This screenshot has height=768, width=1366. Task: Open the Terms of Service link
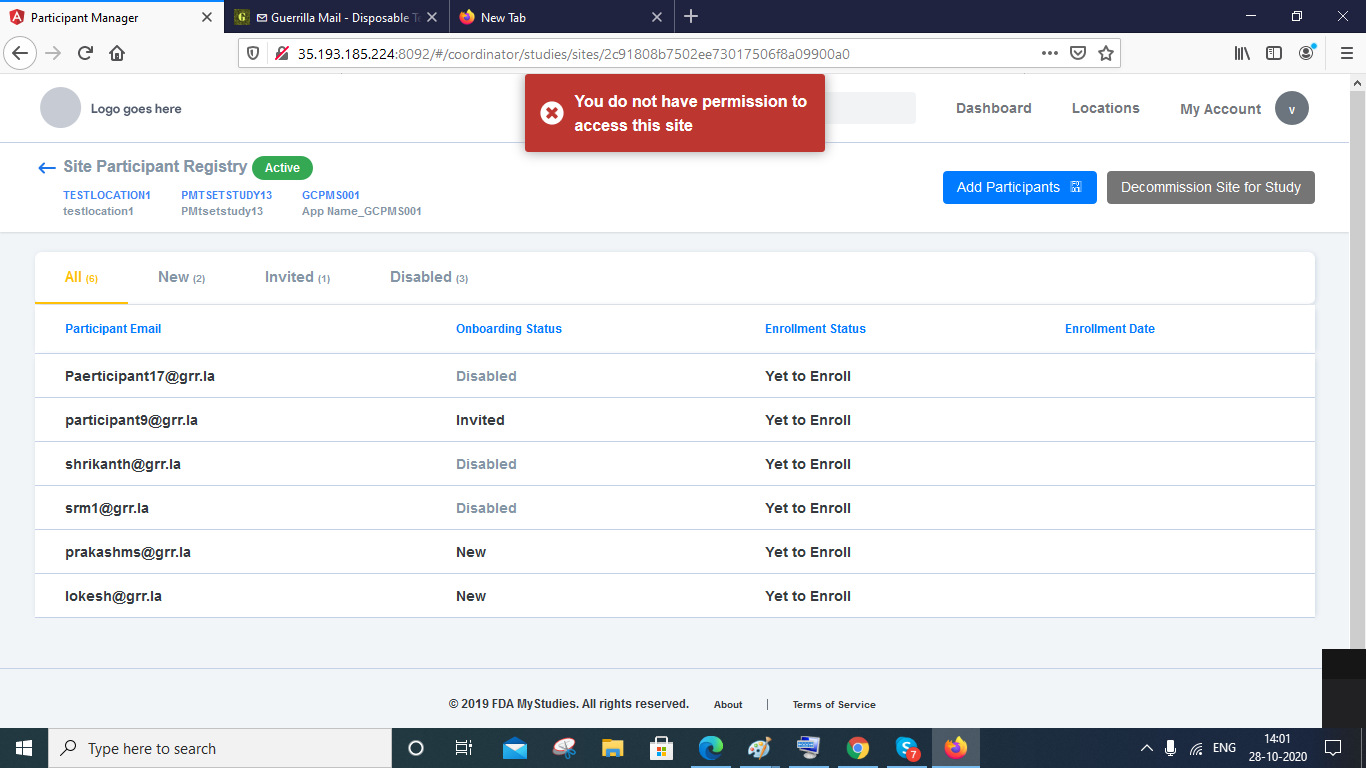(x=834, y=704)
